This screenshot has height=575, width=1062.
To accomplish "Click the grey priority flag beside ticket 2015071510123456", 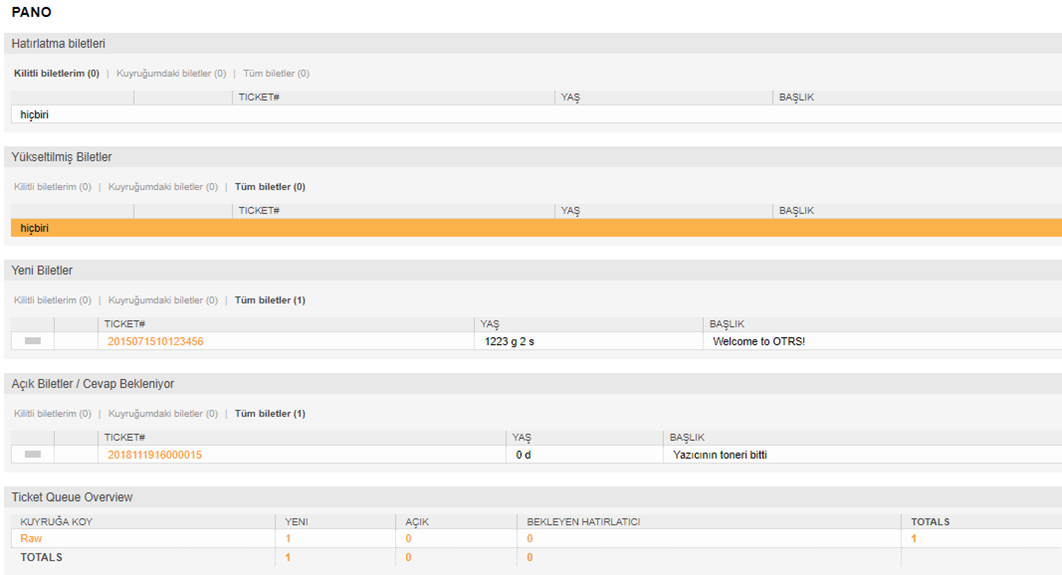I will click(x=33, y=341).
